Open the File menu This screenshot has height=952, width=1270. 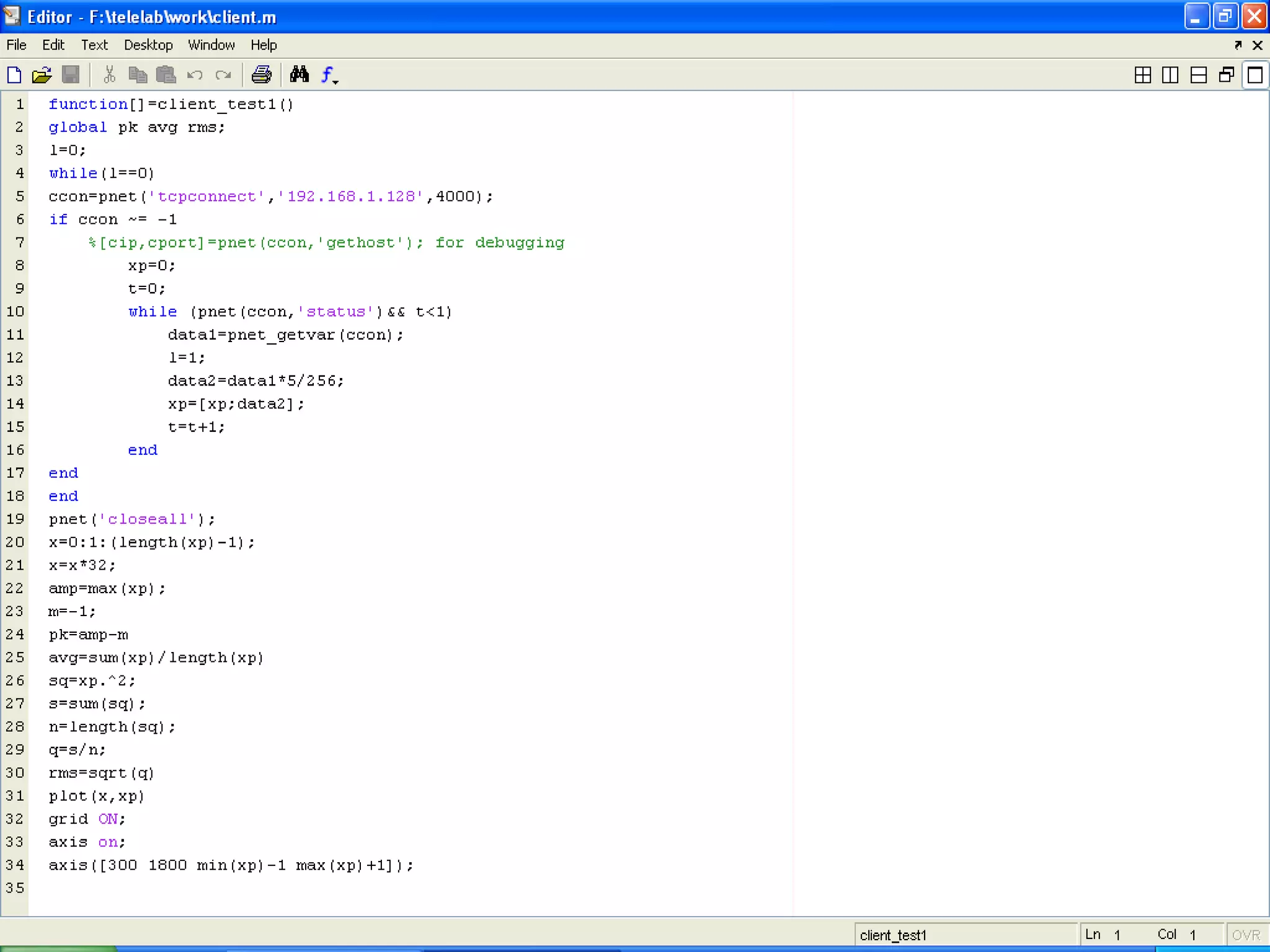tap(16, 45)
